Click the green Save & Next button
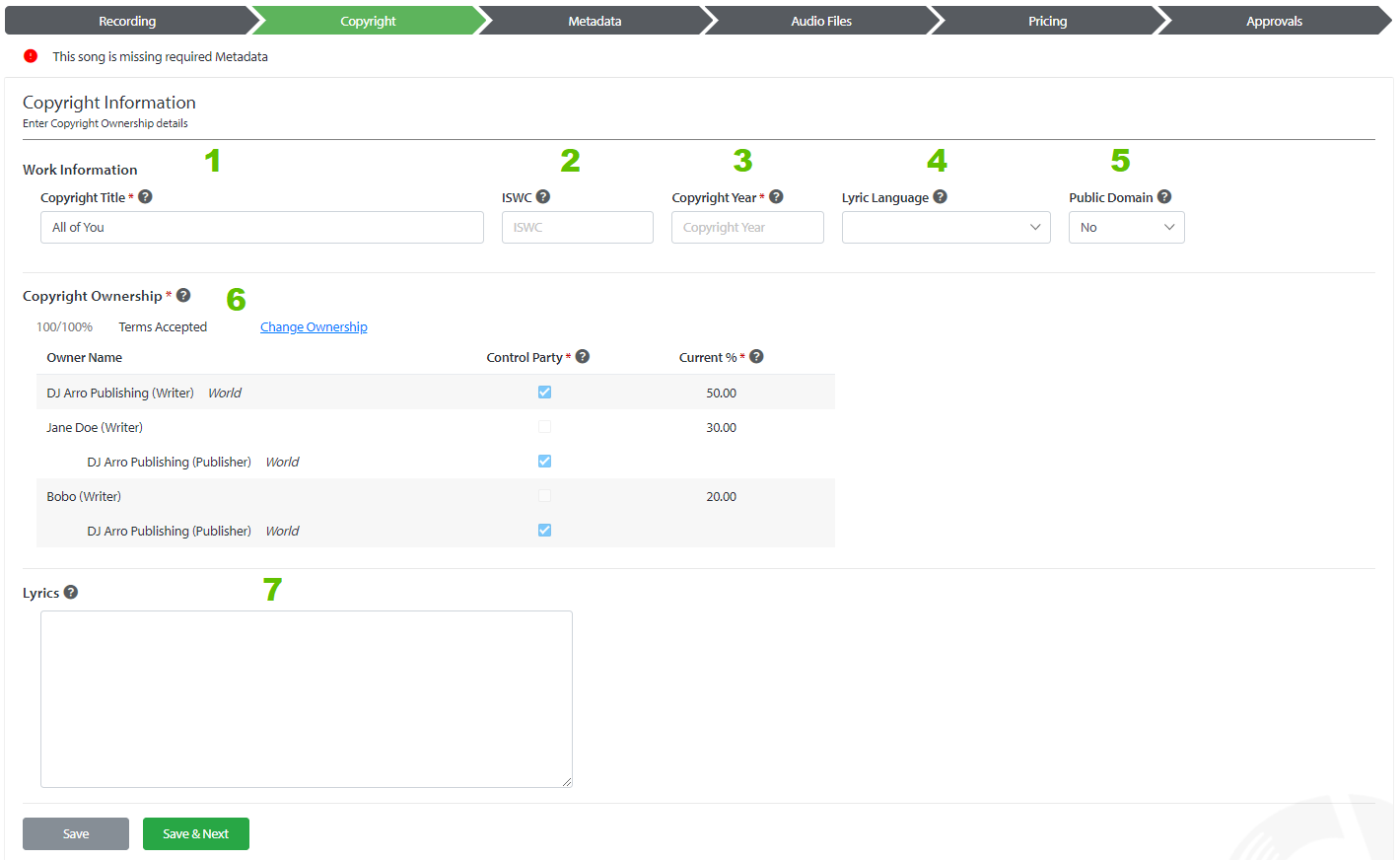 point(196,833)
